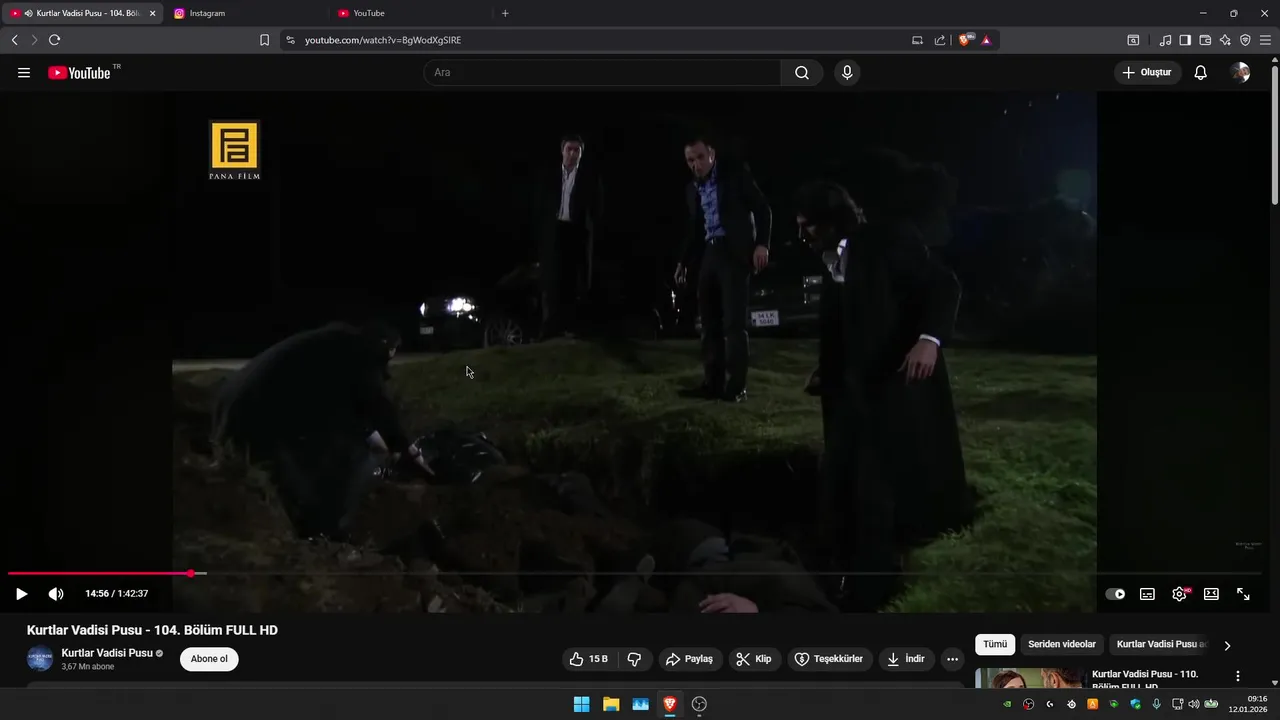Image resolution: width=1280 pixels, height=720 pixels.
Task: Switch to the YouTube browser tab
Action: tap(411, 13)
